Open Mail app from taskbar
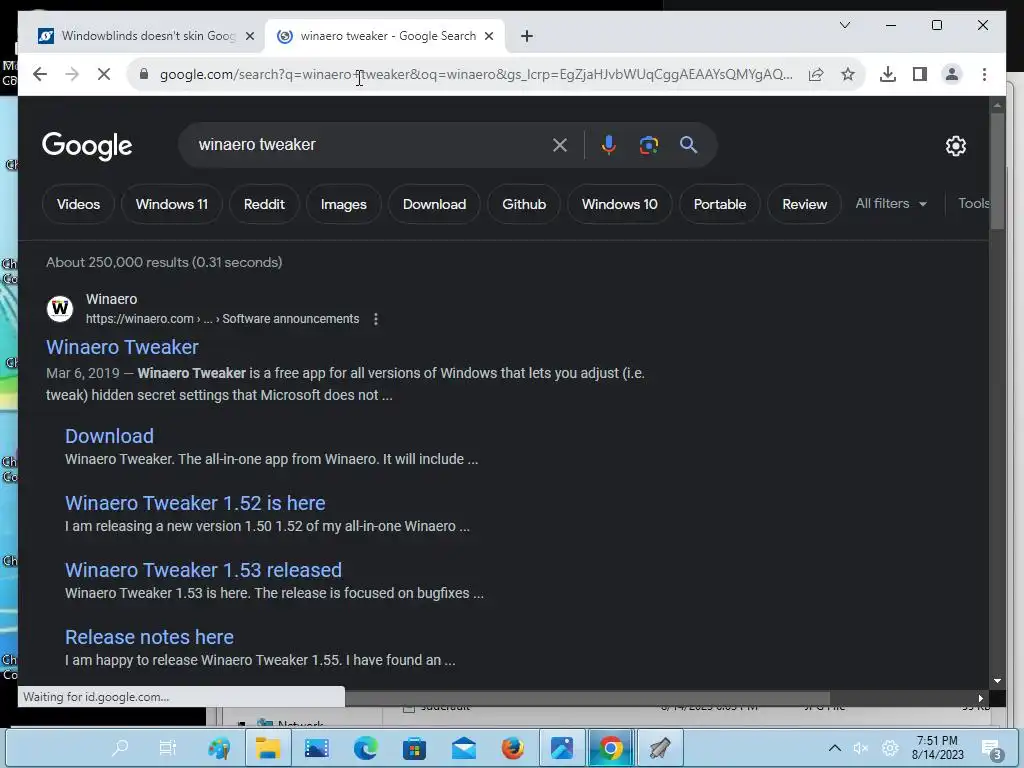 (x=464, y=748)
